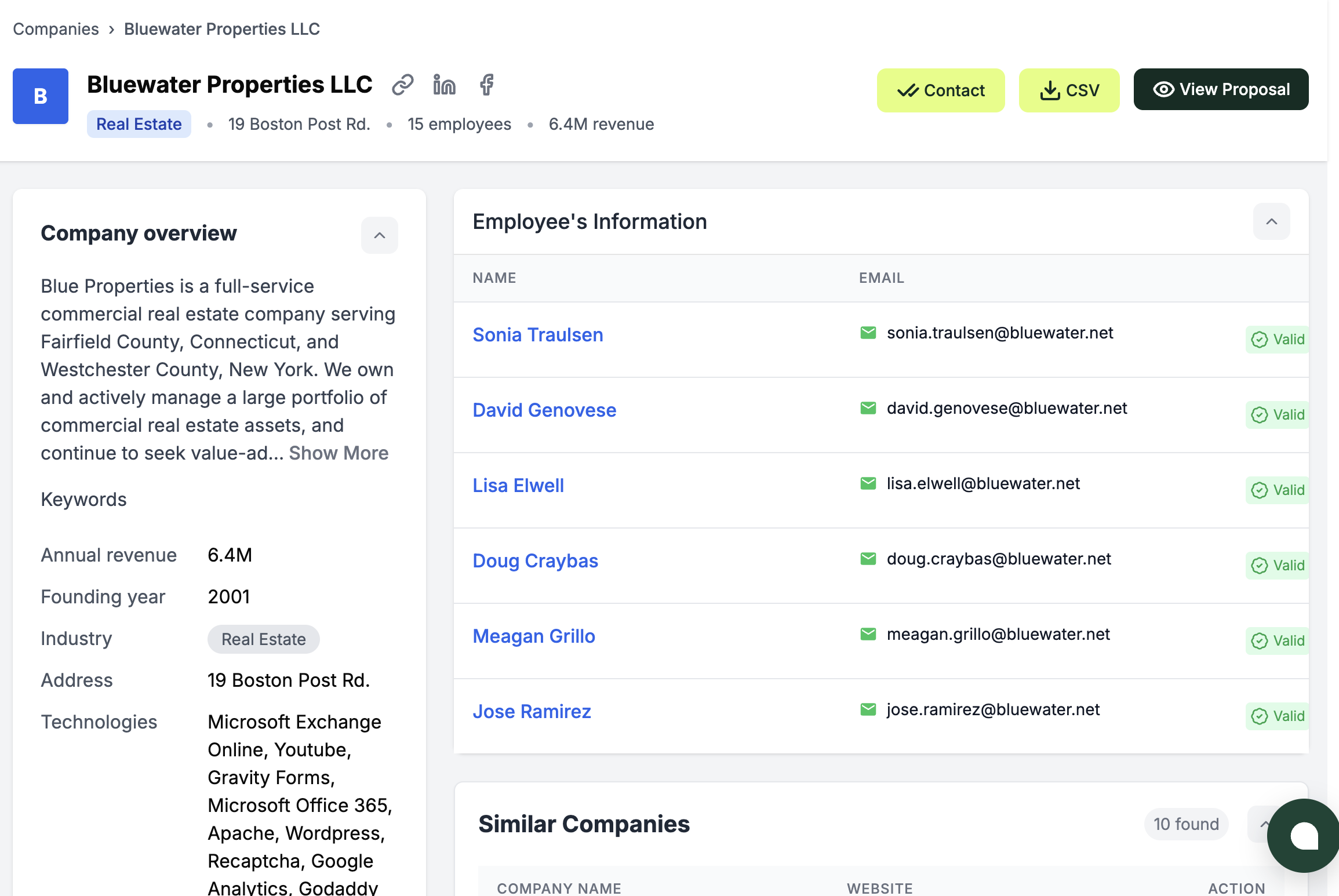Viewport: 1339px width, 896px height.
Task: Open the LinkedIn profile icon
Action: 444,85
